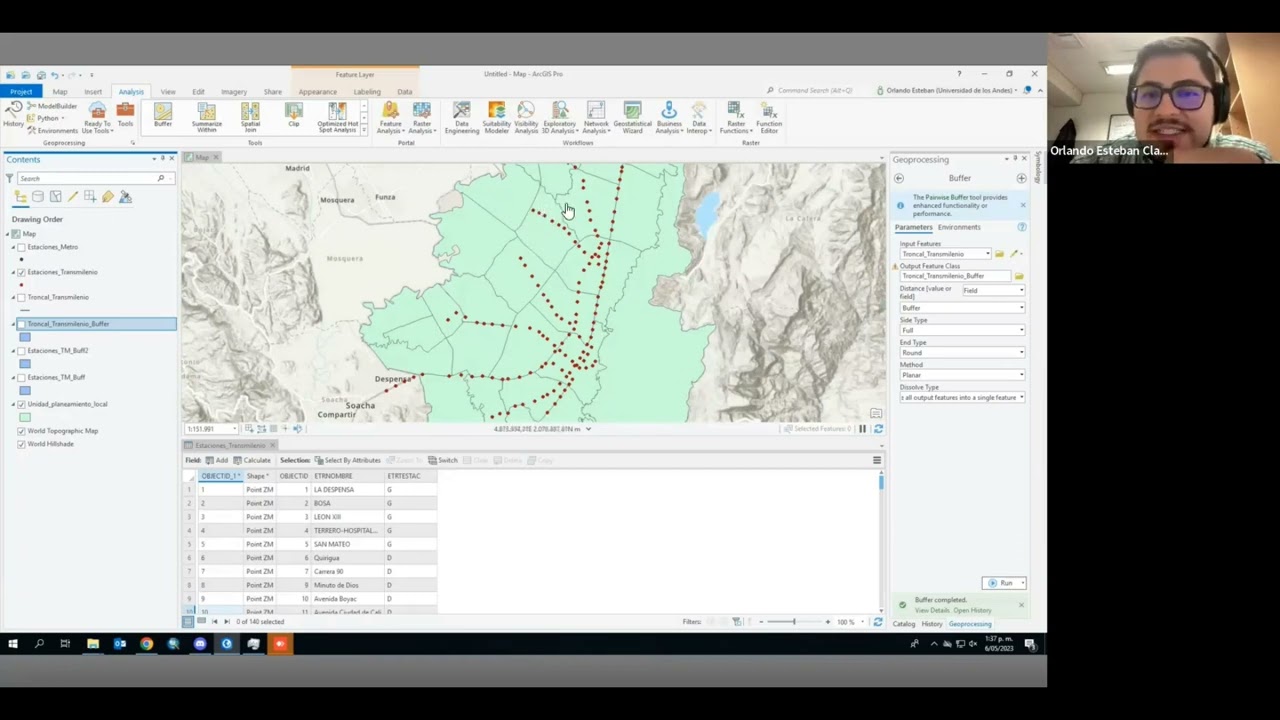Viewport: 1280px width, 720px height.
Task: Open Visibility Analysis
Action: [526, 118]
